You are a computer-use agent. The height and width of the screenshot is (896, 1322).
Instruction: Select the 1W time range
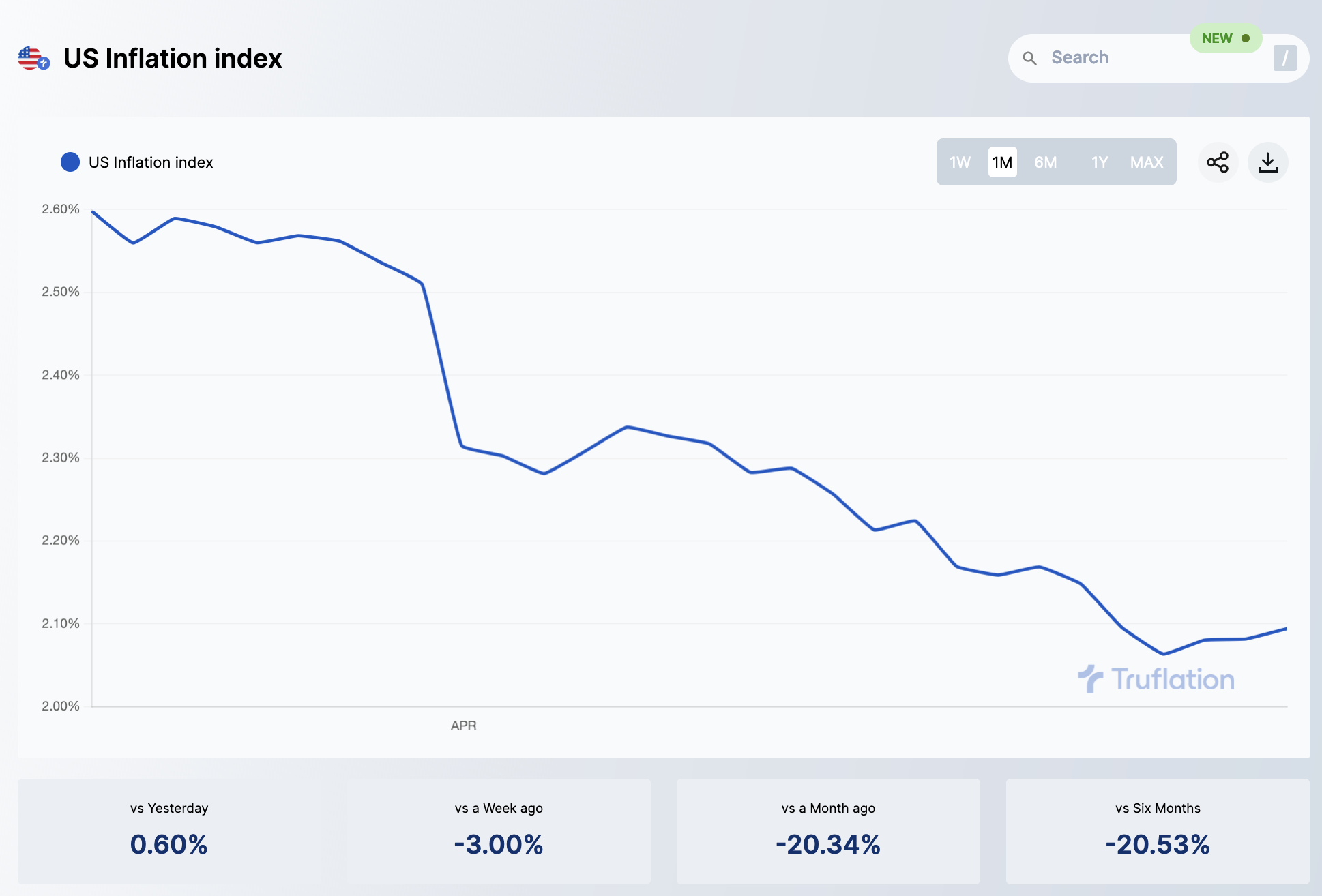click(960, 162)
